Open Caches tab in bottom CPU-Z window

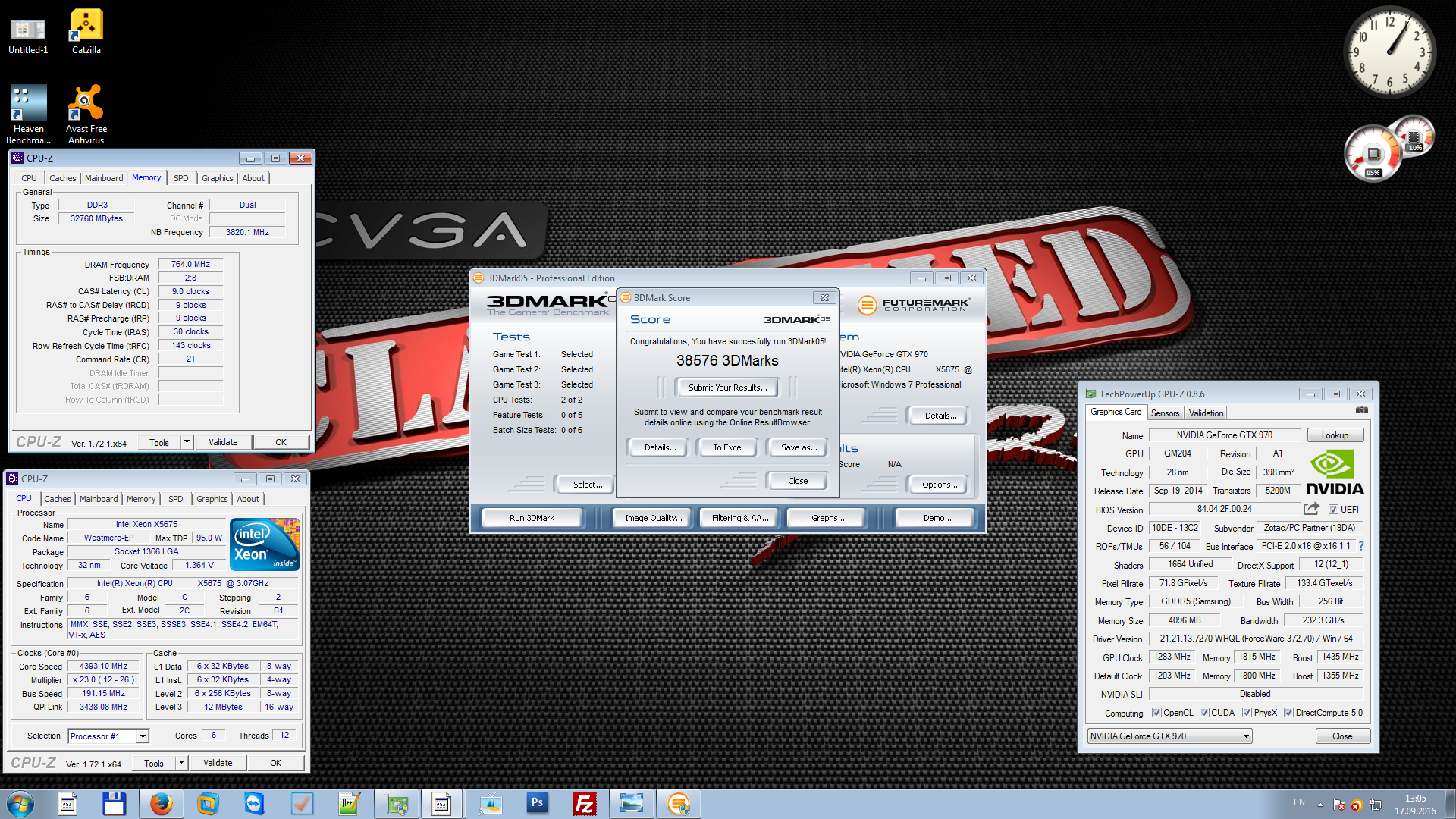(58, 499)
